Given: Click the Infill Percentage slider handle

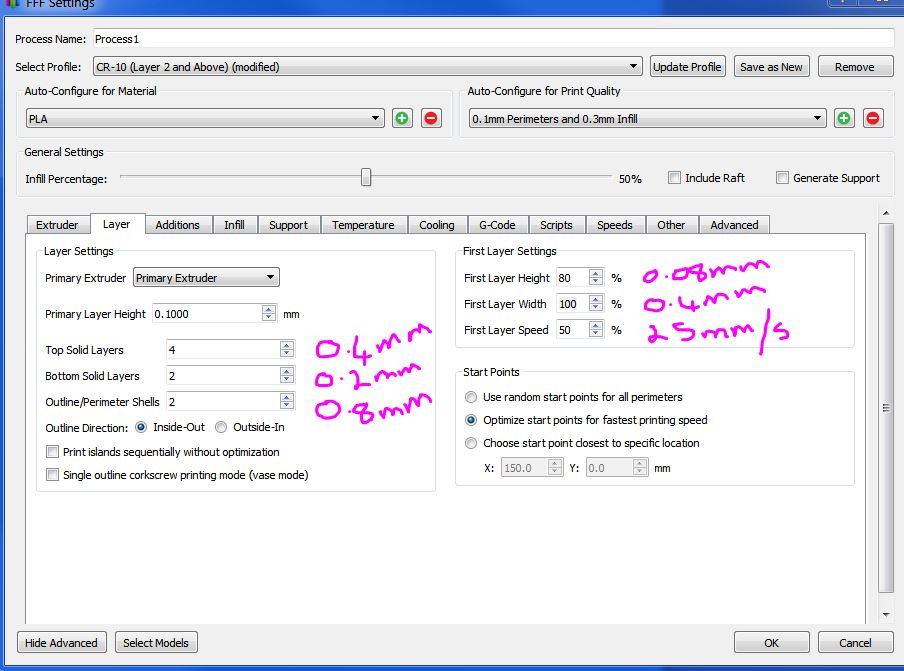Looking at the screenshot, I should coord(366,178).
